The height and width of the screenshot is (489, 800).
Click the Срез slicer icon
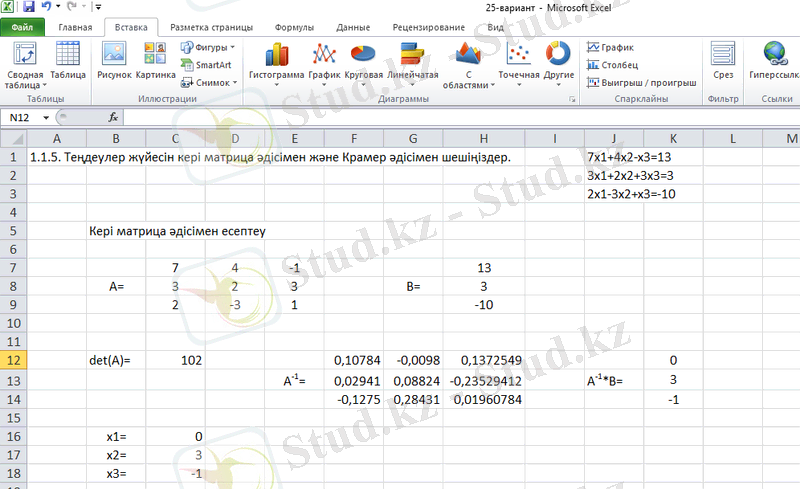[x=723, y=60]
